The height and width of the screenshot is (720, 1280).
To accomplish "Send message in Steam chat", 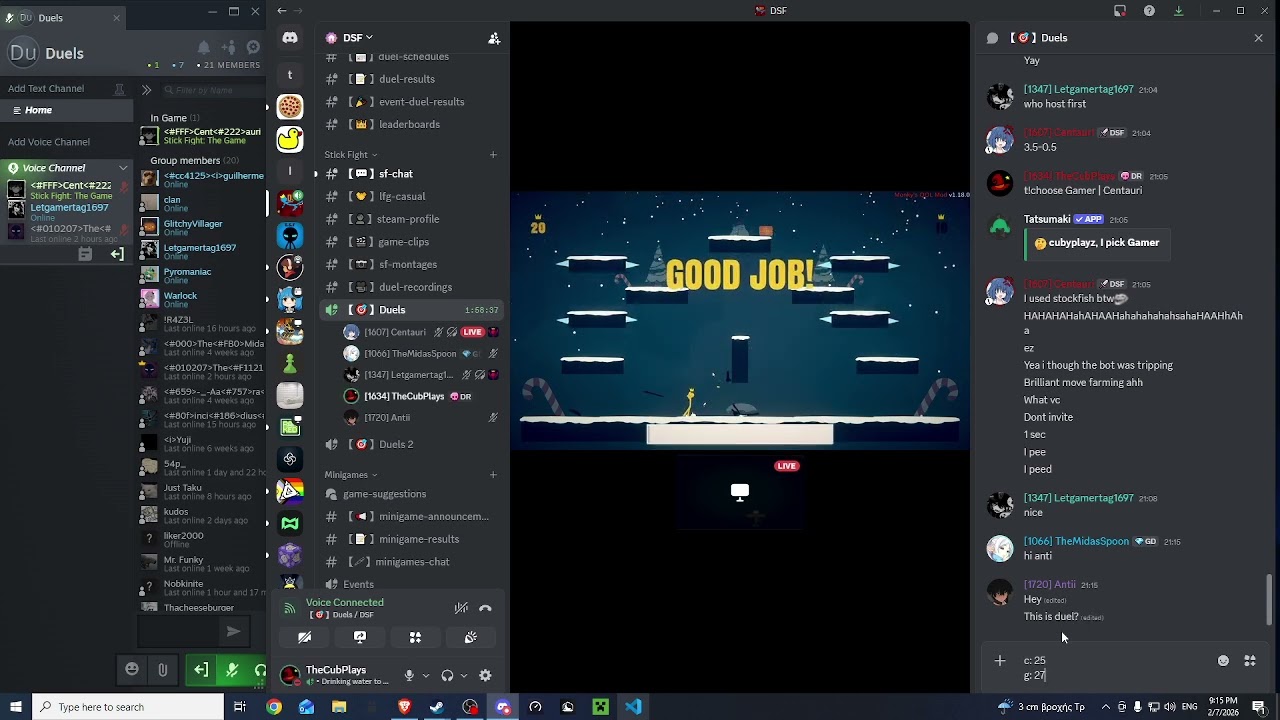I will (x=233, y=631).
